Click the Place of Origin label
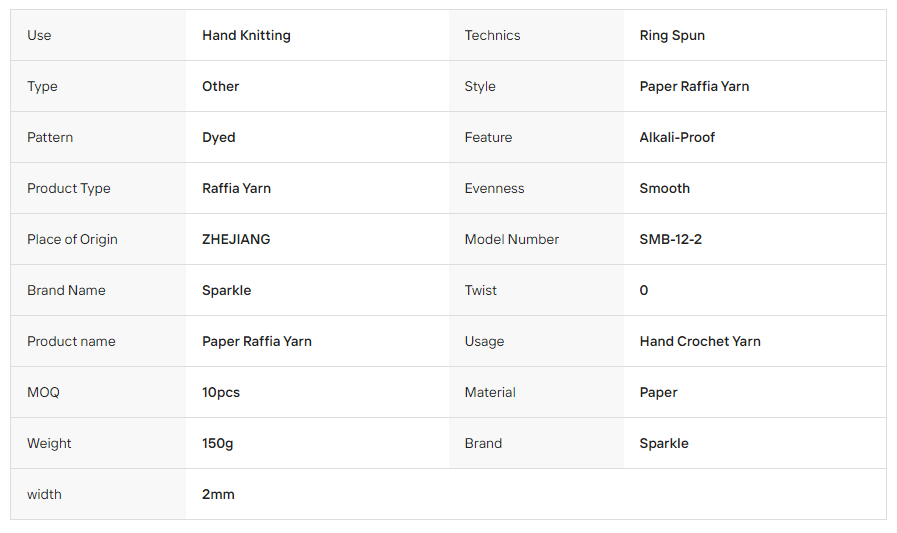 point(72,239)
